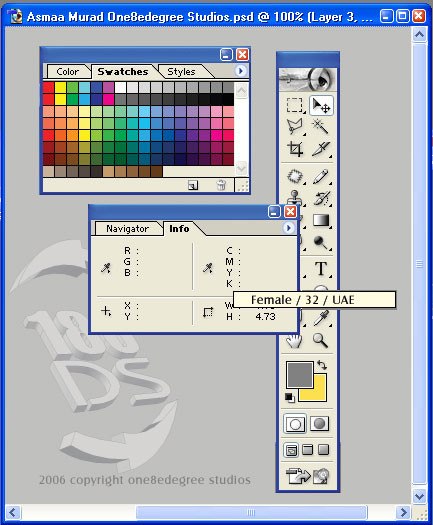Click the horizontal scroll right arrow
The image size is (433, 525).
[x=403, y=512]
